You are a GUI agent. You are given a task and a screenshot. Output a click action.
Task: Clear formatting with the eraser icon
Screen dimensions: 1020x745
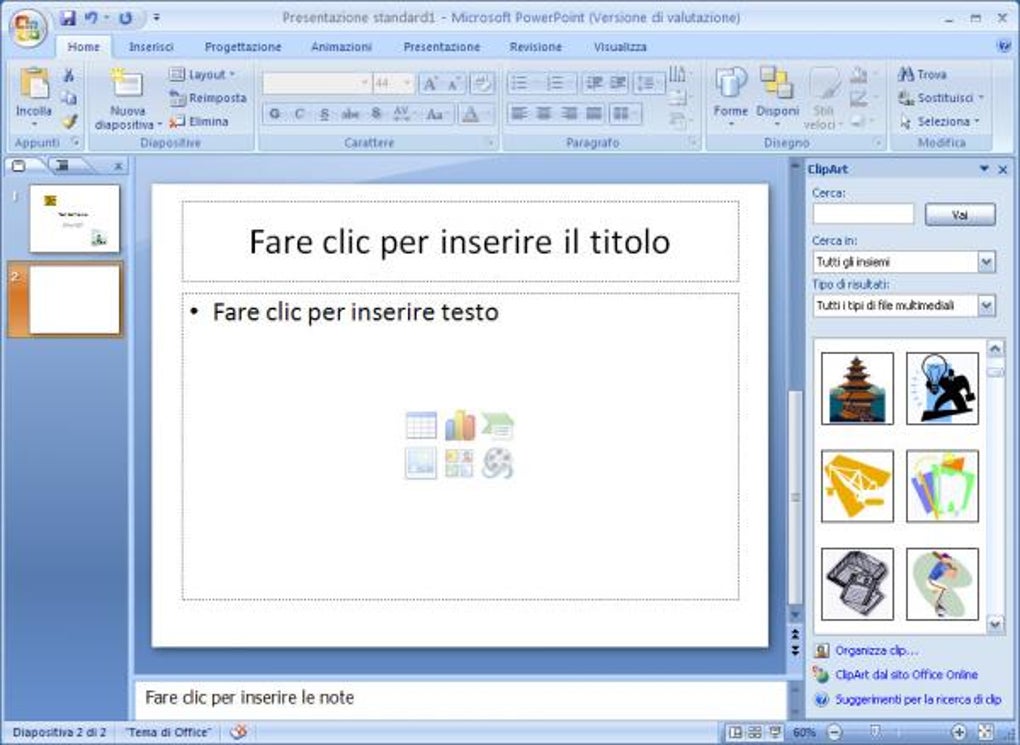click(x=482, y=83)
